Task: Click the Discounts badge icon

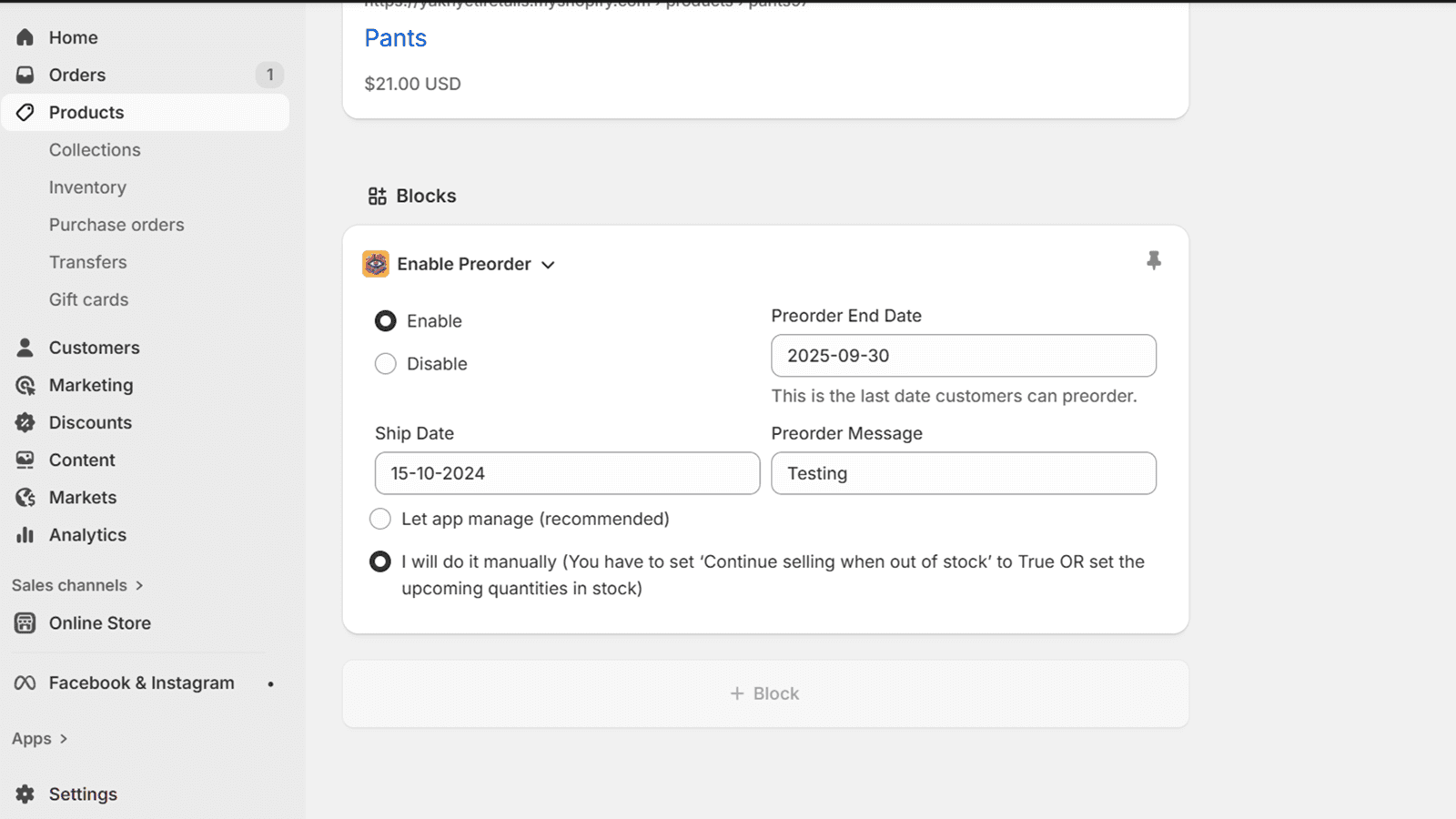Action: click(25, 422)
